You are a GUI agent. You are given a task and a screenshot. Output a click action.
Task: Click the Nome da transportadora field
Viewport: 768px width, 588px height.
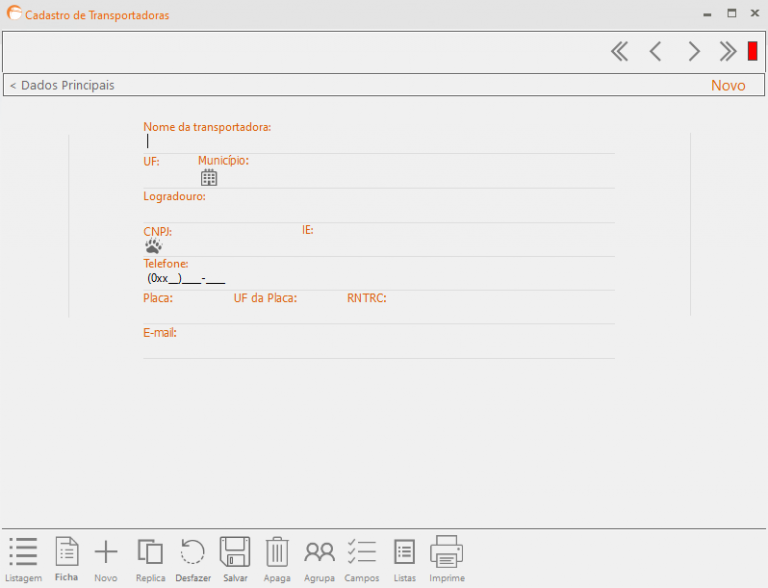click(378, 142)
